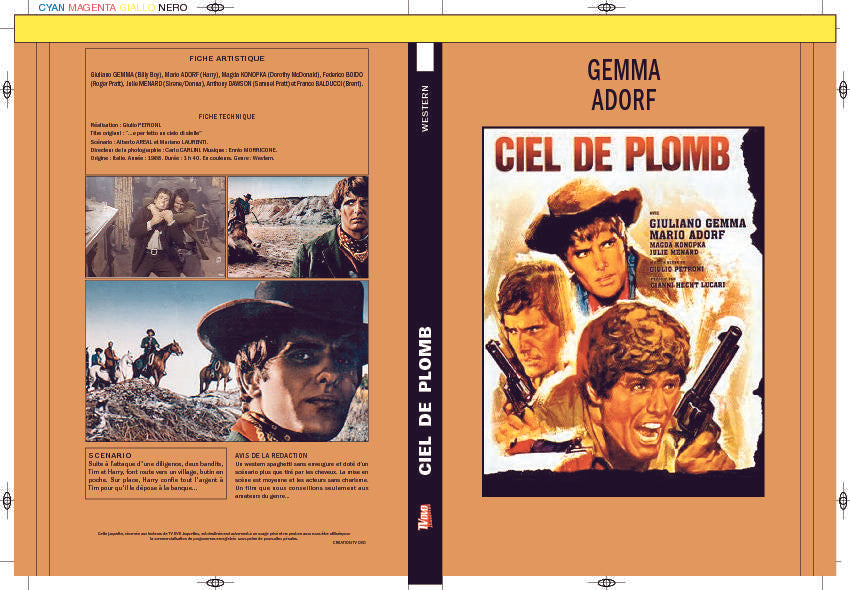Click the top-left registration crosshair mark

click(x=216, y=8)
